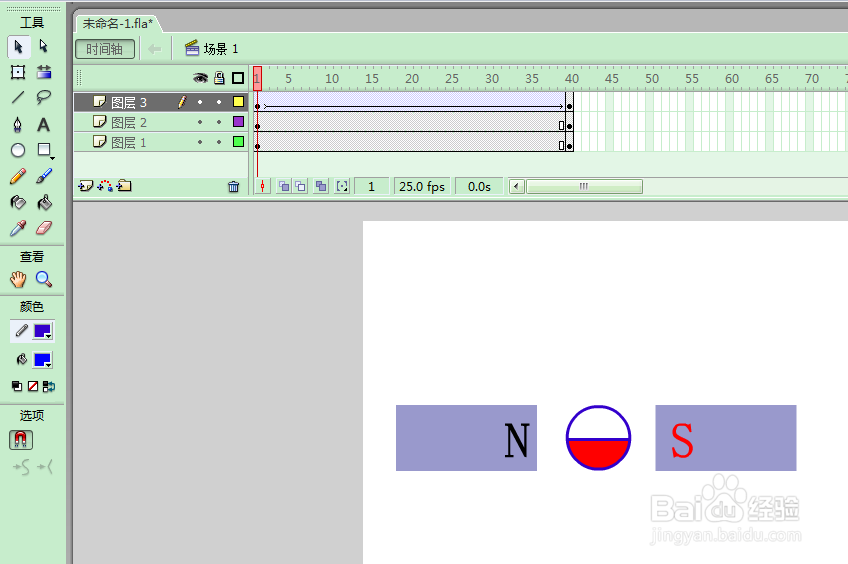Click the Insert Layer icon
The width and height of the screenshot is (848, 564).
coord(85,186)
